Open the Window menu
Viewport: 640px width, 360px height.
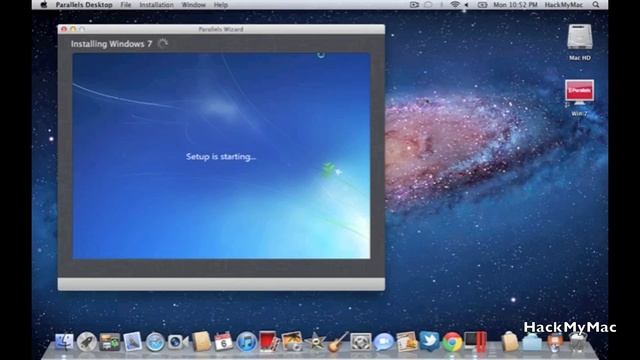coord(193,5)
